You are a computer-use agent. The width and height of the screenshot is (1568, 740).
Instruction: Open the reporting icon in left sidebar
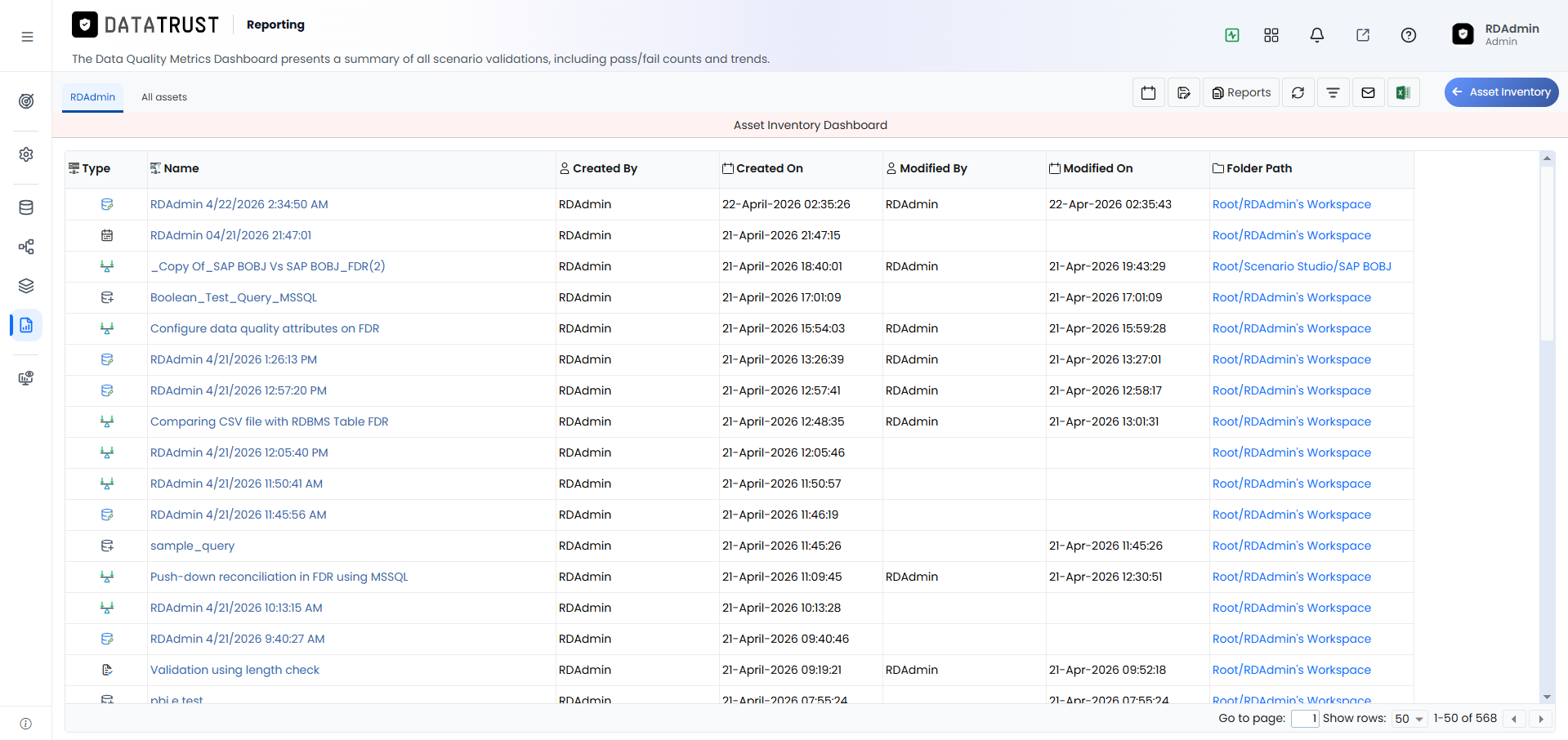pyautogui.click(x=26, y=325)
